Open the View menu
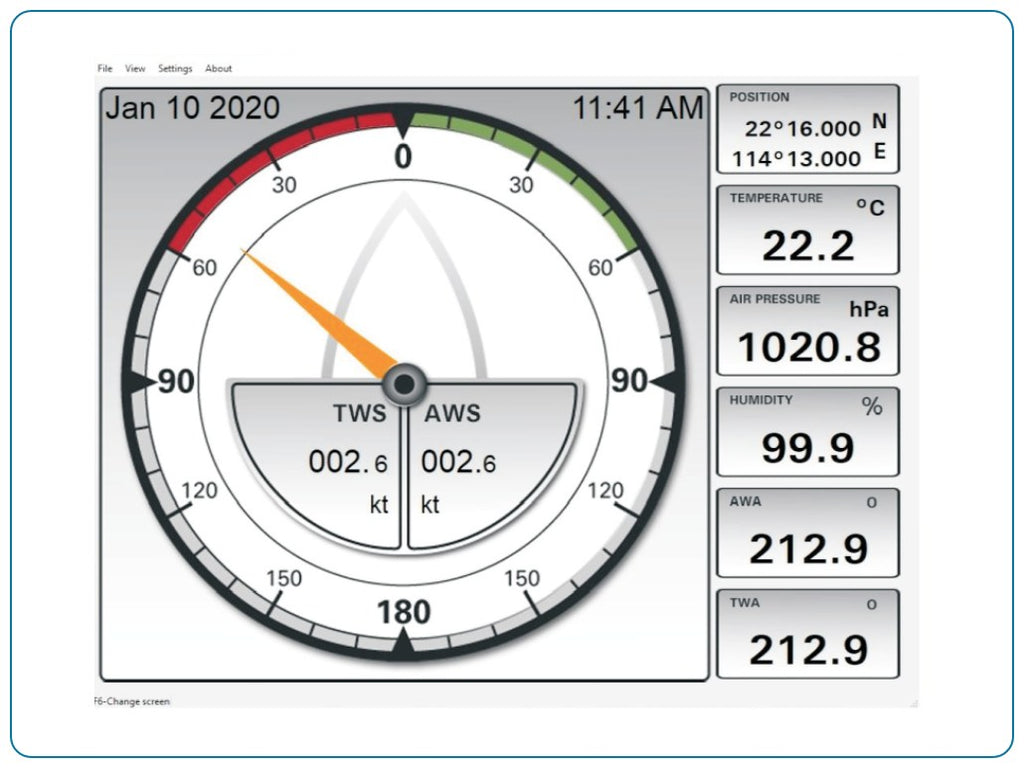The height and width of the screenshot is (768, 1024). coord(135,68)
